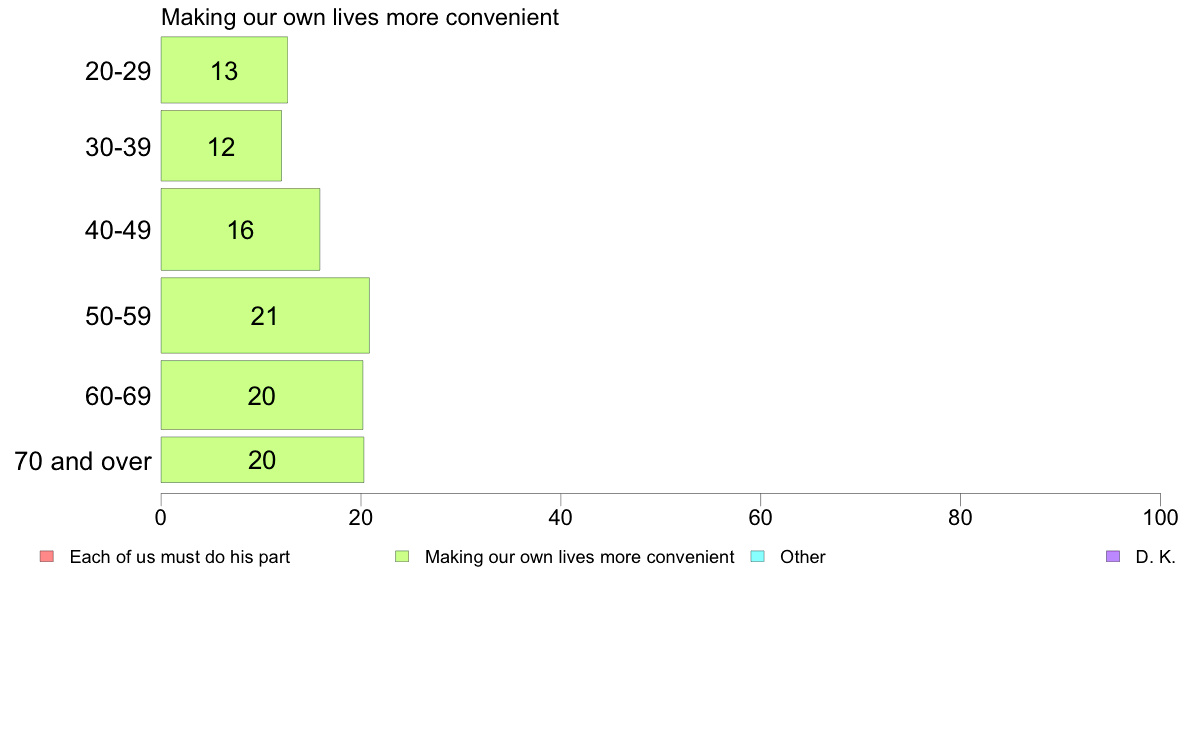Viewport: 1188px width, 736px height.
Task: Click the red 'Each of us' legend swatch
Action: [47, 556]
